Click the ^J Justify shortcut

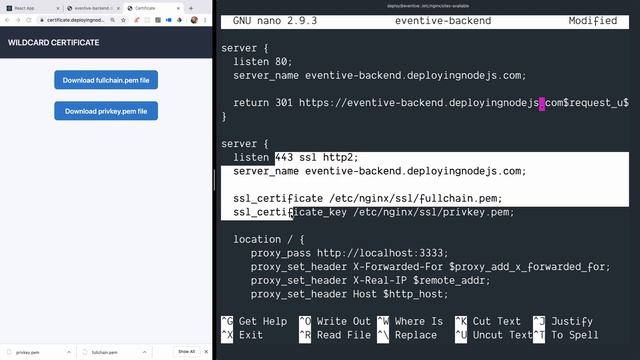pos(563,322)
